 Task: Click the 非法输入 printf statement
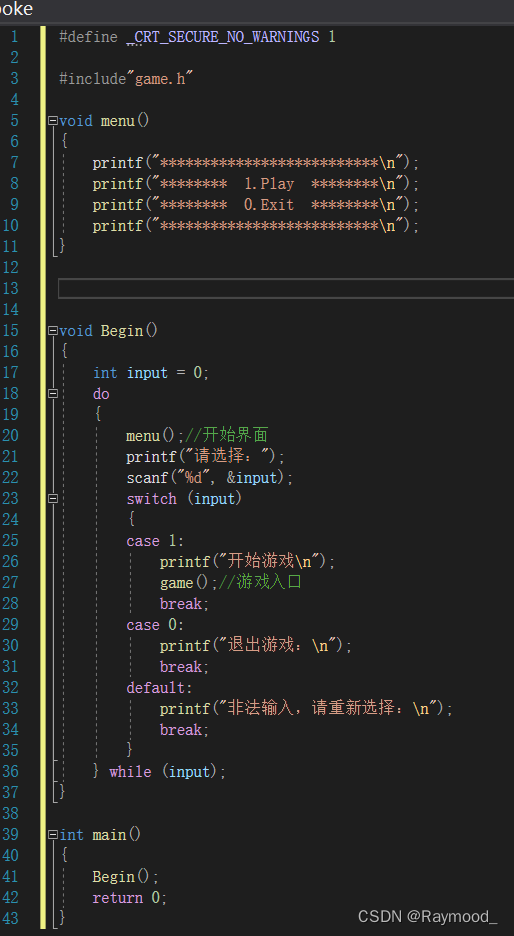(x=306, y=709)
